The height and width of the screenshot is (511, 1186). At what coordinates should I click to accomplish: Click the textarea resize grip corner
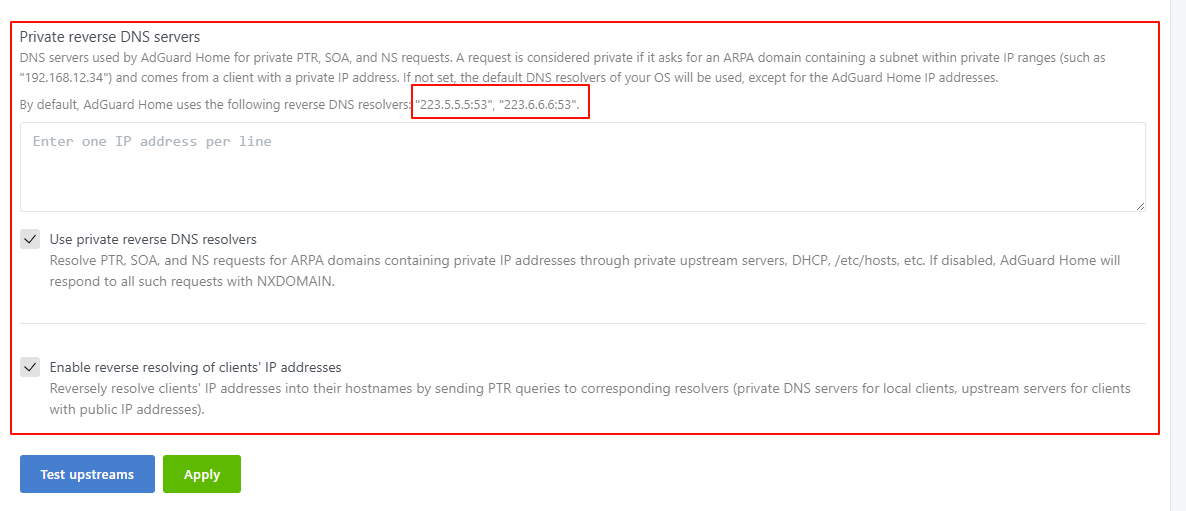[1140, 206]
